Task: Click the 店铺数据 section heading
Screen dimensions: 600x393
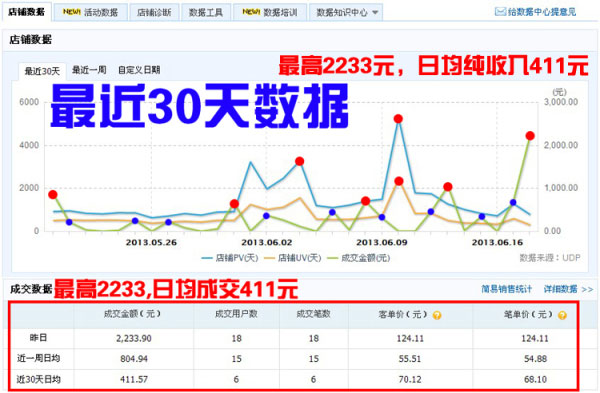Action: [30, 39]
